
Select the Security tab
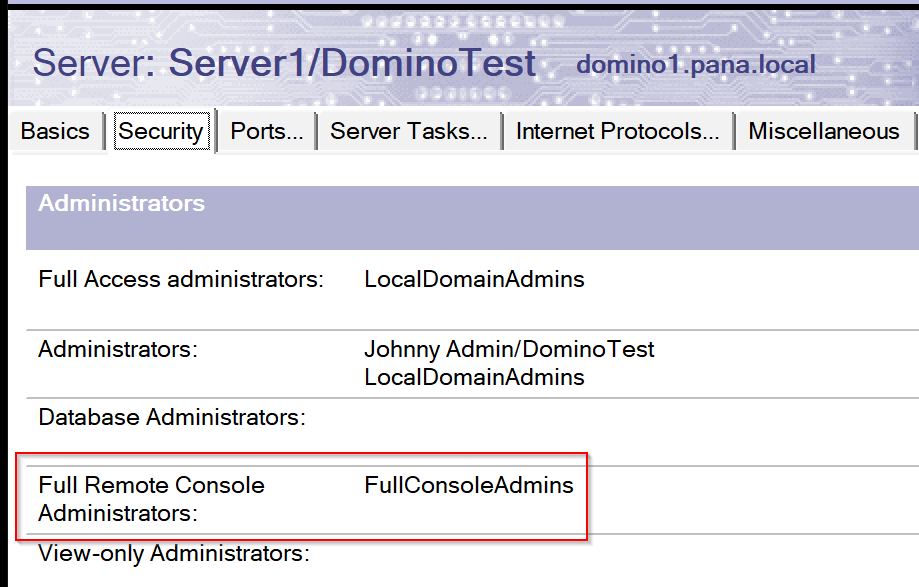click(x=161, y=131)
